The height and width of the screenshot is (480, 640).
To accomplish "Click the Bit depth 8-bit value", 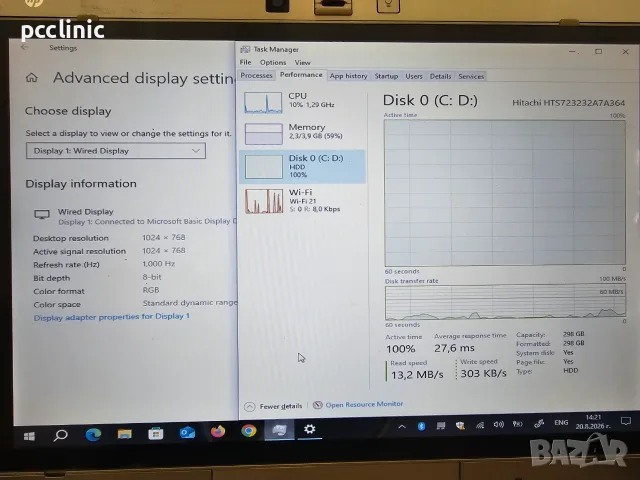I will click(152, 277).
